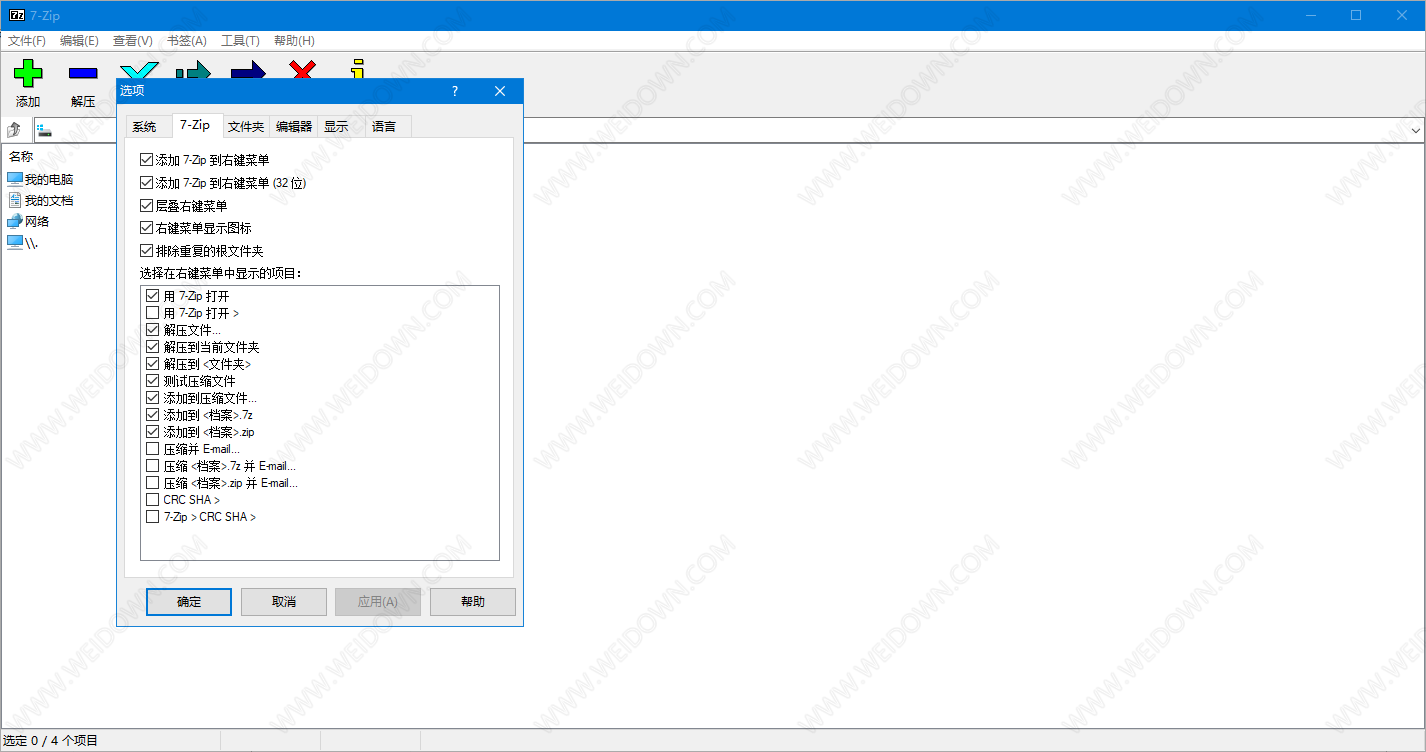Check 压缩 <档案>.zip 并 E-mail... item
This screenshot has width=1426, height=752.
coord(153,483)
